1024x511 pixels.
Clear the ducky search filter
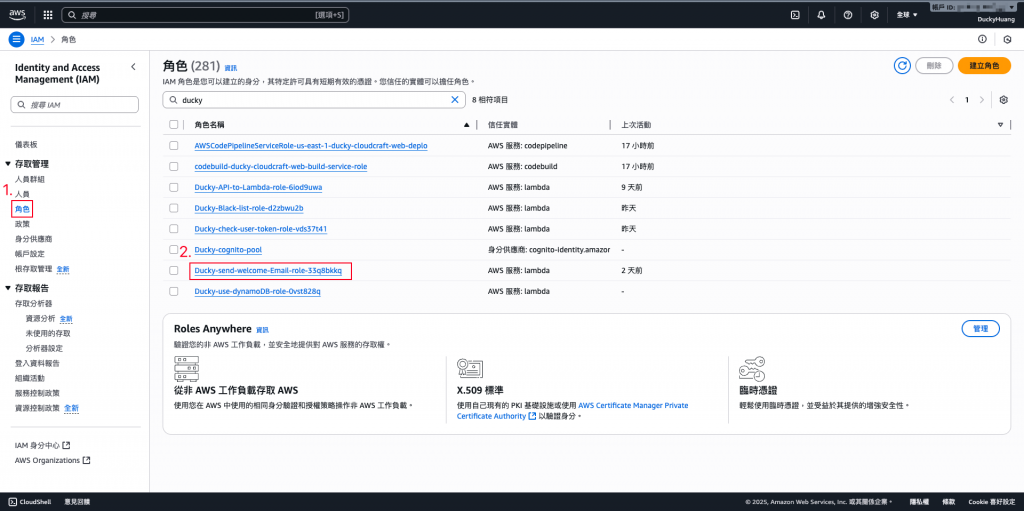(x=455, y=100)
